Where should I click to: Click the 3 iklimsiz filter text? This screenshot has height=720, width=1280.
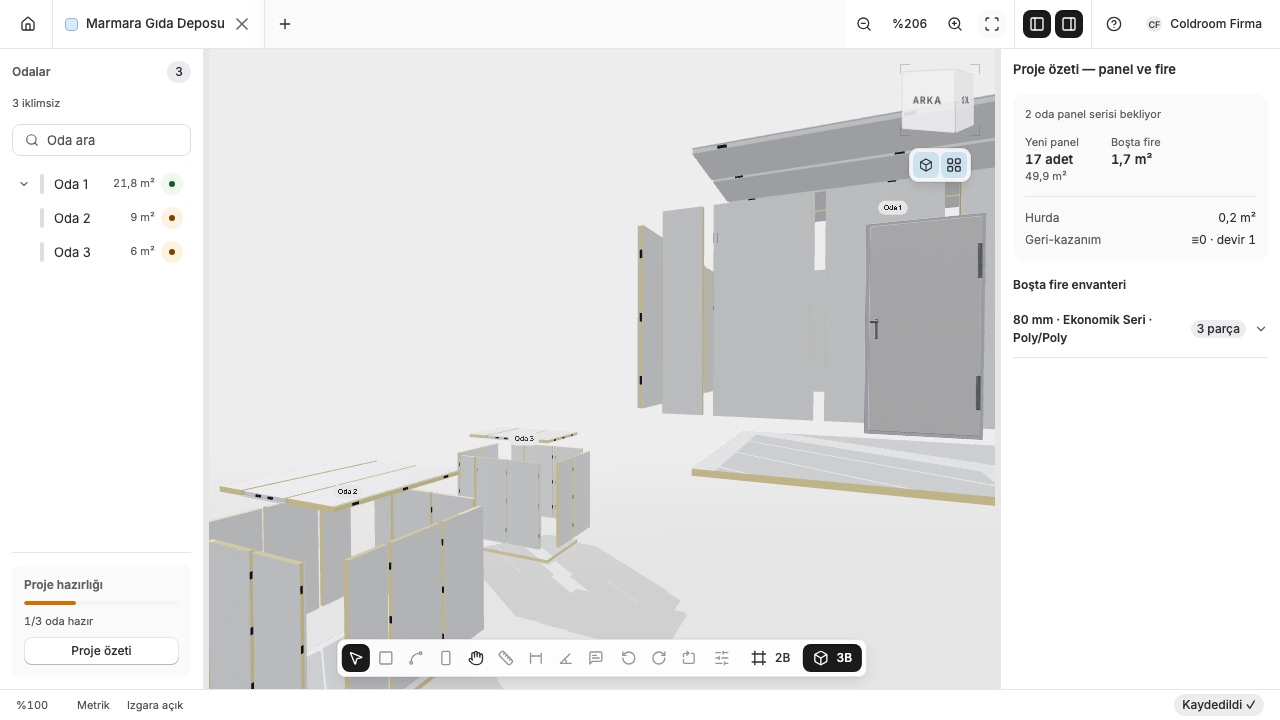[x=36, y=103]
